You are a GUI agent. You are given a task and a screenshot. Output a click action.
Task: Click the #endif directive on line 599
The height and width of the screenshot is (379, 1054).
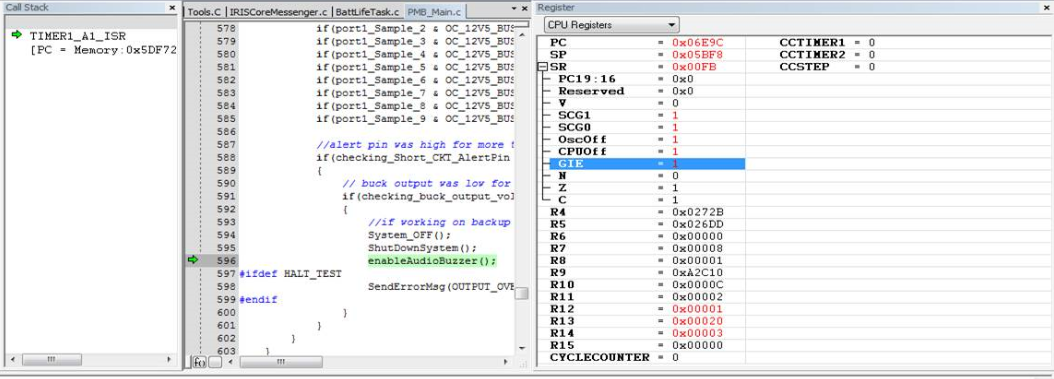point(258,300)
